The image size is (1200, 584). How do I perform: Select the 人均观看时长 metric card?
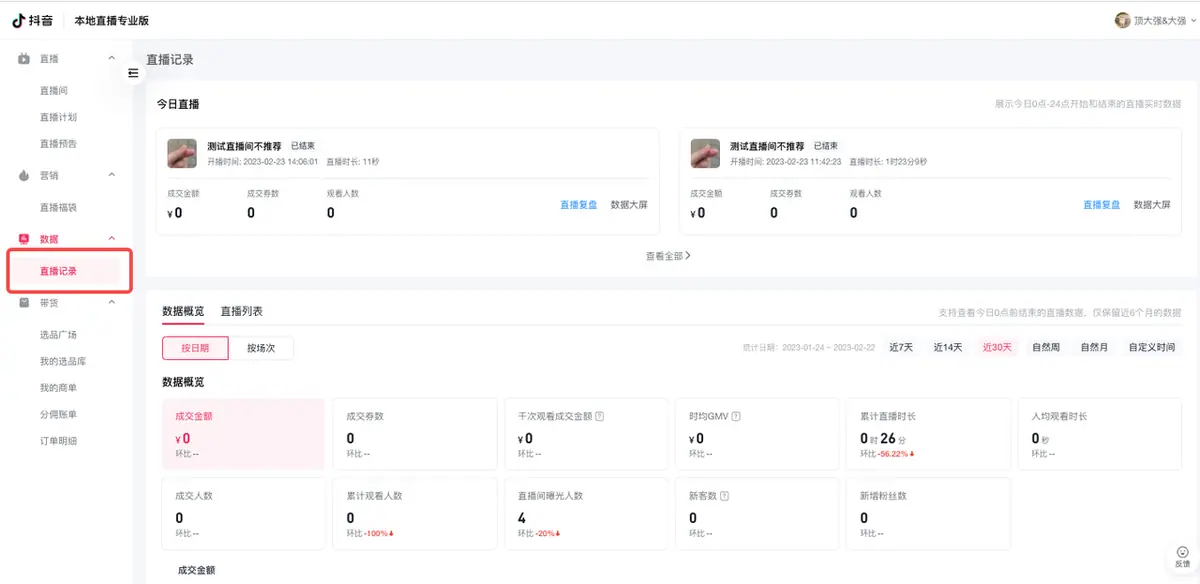click(x=1100, y=434)
